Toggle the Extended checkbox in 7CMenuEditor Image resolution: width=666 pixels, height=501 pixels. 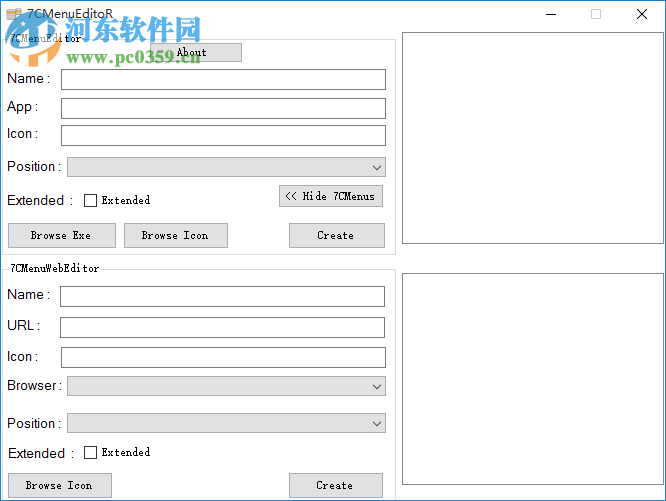point(90,200)
